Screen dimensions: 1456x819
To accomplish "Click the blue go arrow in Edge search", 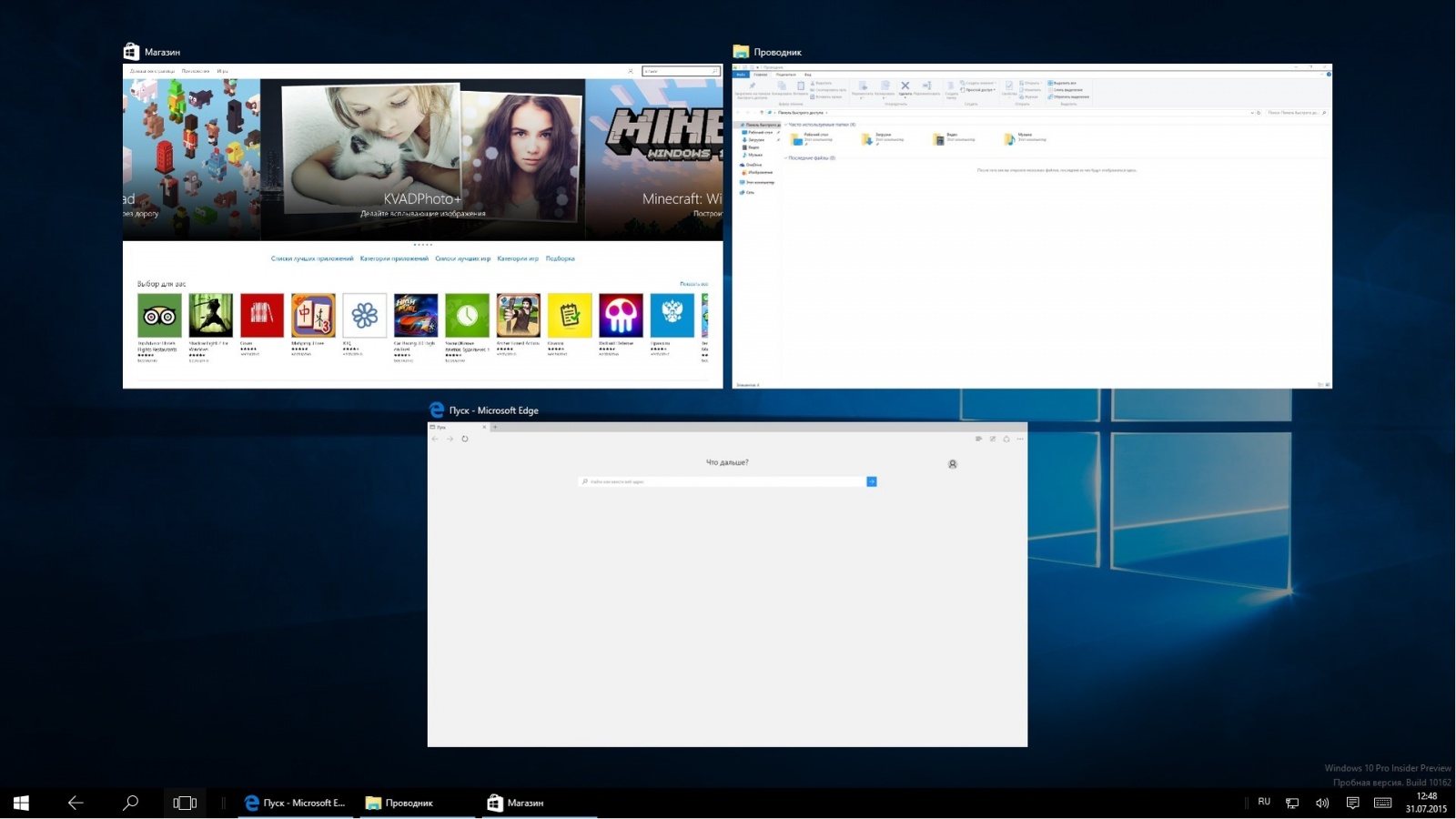I will coord(871,481).
